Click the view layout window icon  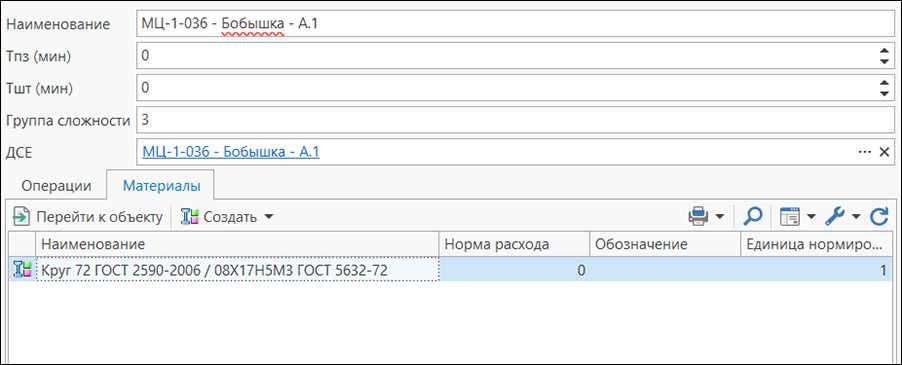[790, 217]
